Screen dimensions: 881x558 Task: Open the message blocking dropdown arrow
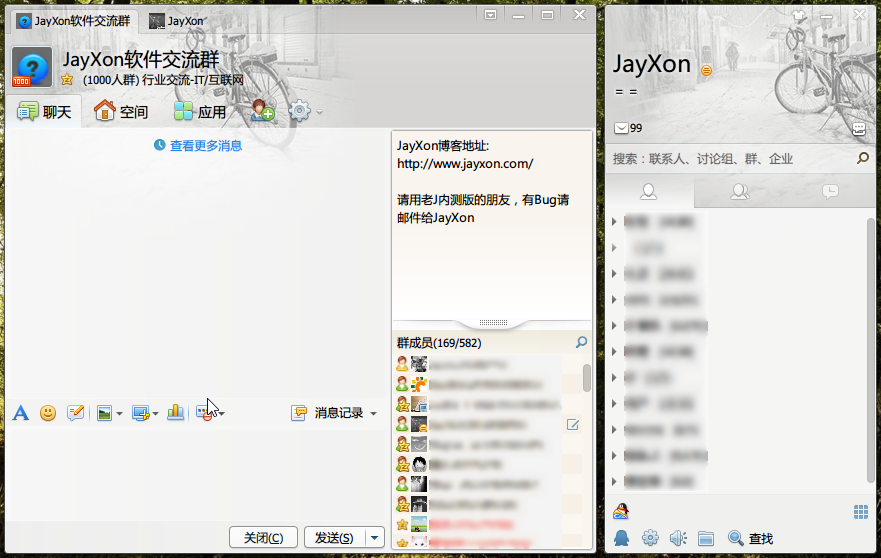pyautogui.click(x=222, y=414)
